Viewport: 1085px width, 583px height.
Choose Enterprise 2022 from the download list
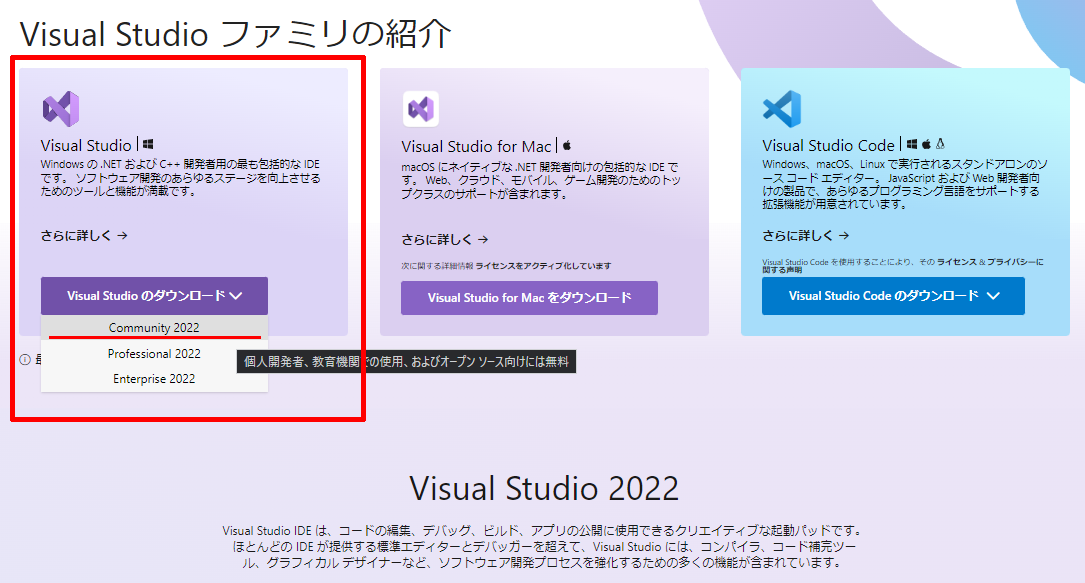coord(154,379)
